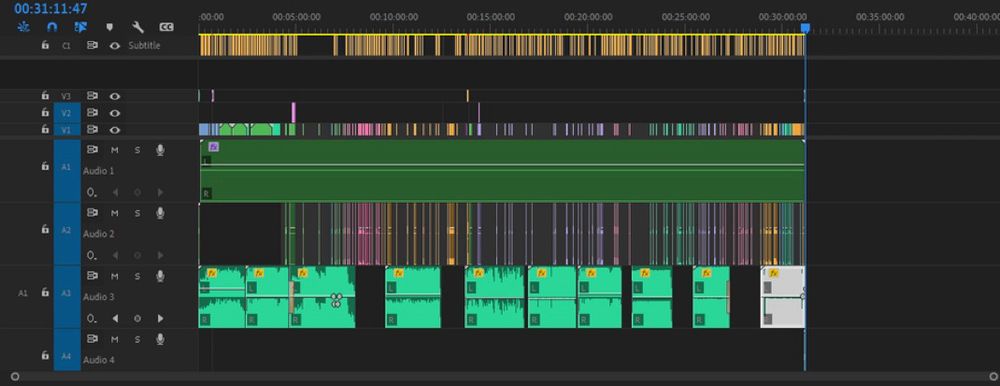Toggle A4 track targeting button
The height and width of the screenshot is (386, 1000).
point(67,356)
